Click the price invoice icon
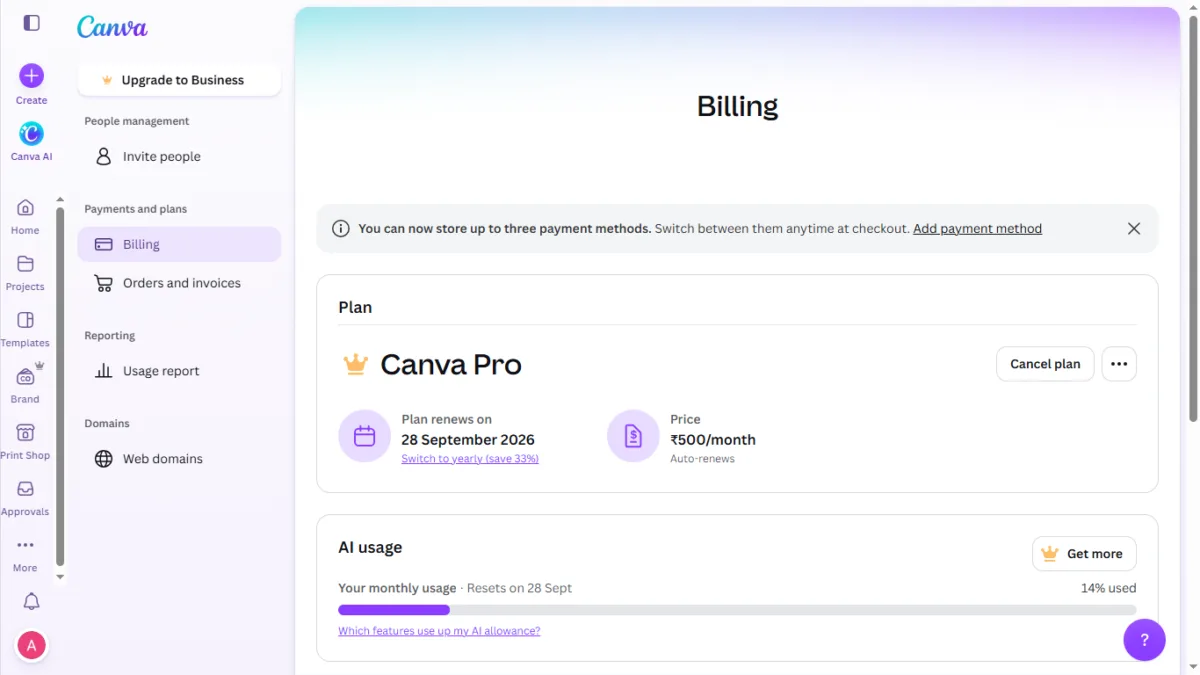Screen dimensions: 1200x675 pyautogui.click(x=633, y=436)
